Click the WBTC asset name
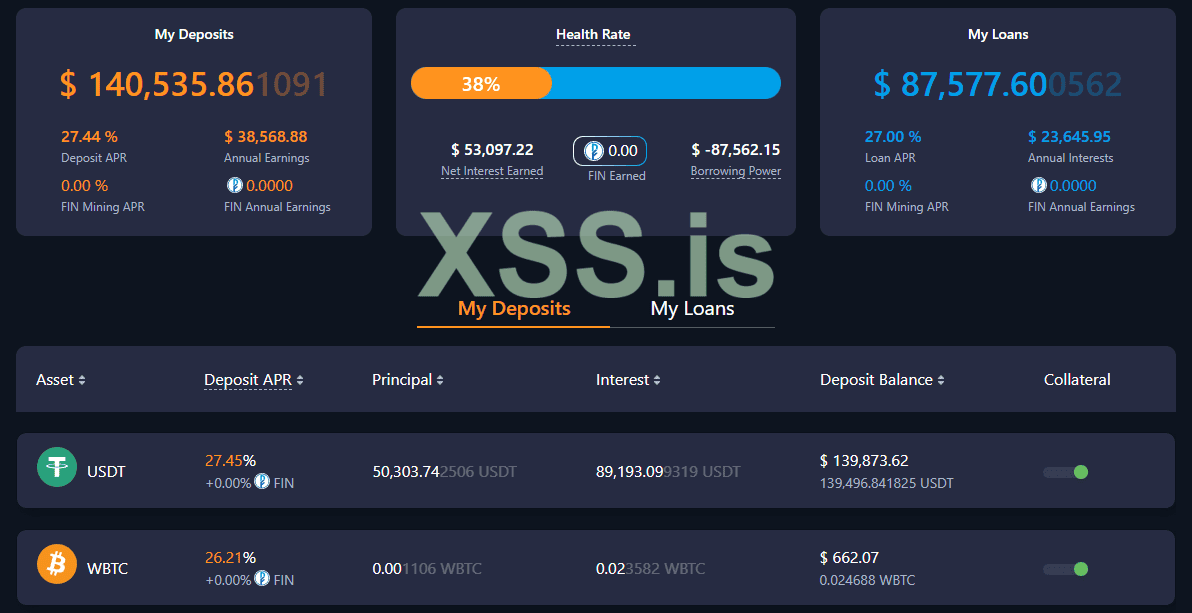The width and height of the screenshot is (1192, 613). (109, 569)
